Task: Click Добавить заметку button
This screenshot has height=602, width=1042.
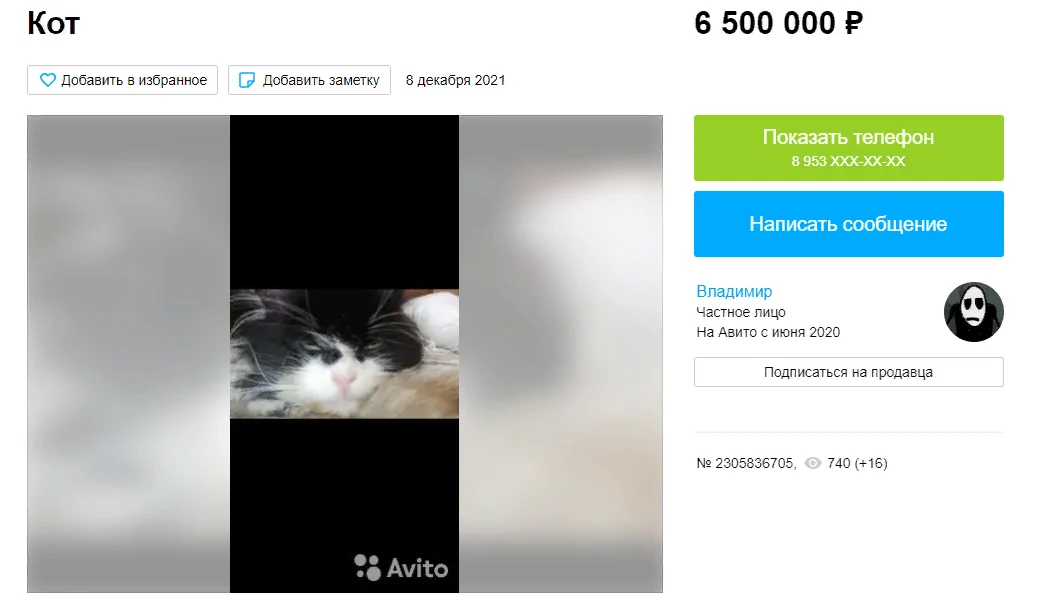Action: click(x=310, y=80)
